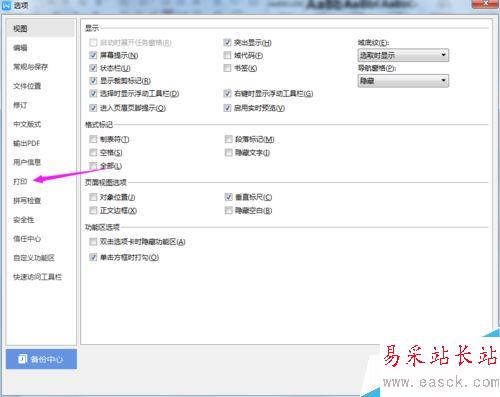Toggle 单击方框时打勾(O) checkbox
Screen dimensions: 500x397
pyautogui.click(x=93, y=257)
